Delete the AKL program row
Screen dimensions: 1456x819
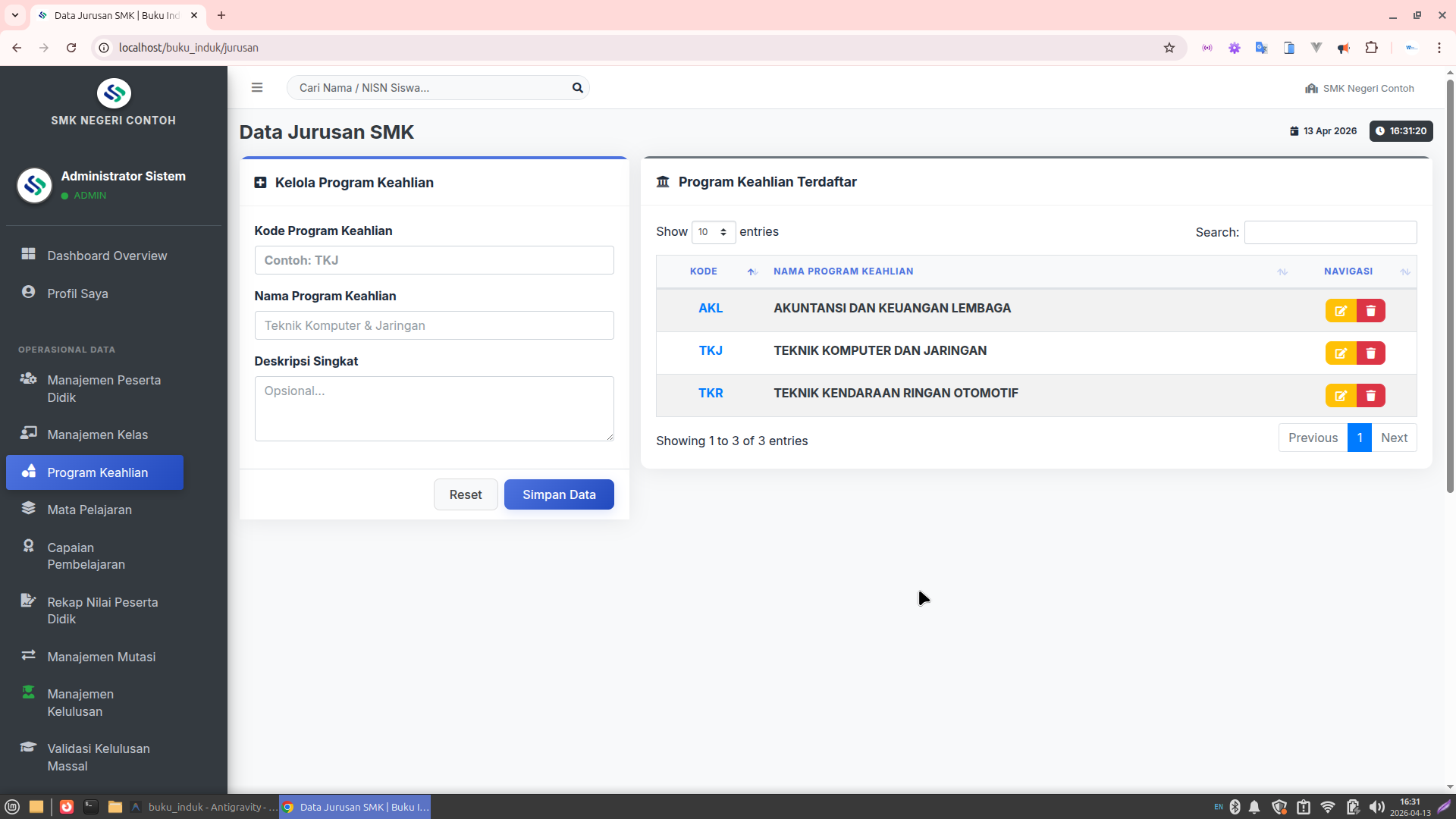tap(1370, 311)
